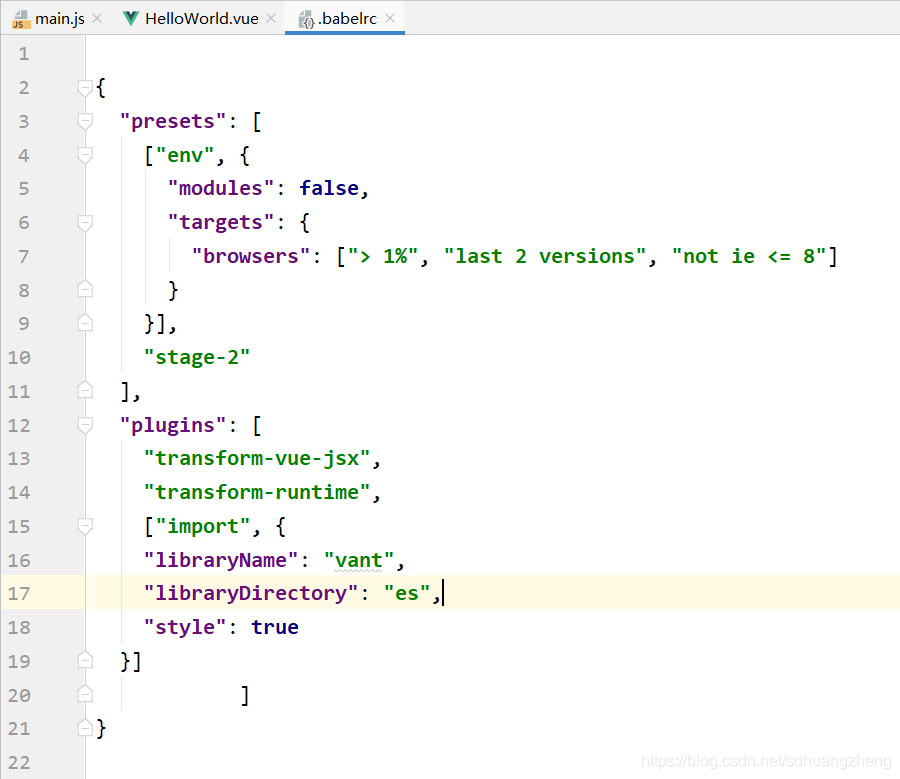Fold the targets object at line 6
Viewport: 900px width, 779px height.
click(85, 223)
